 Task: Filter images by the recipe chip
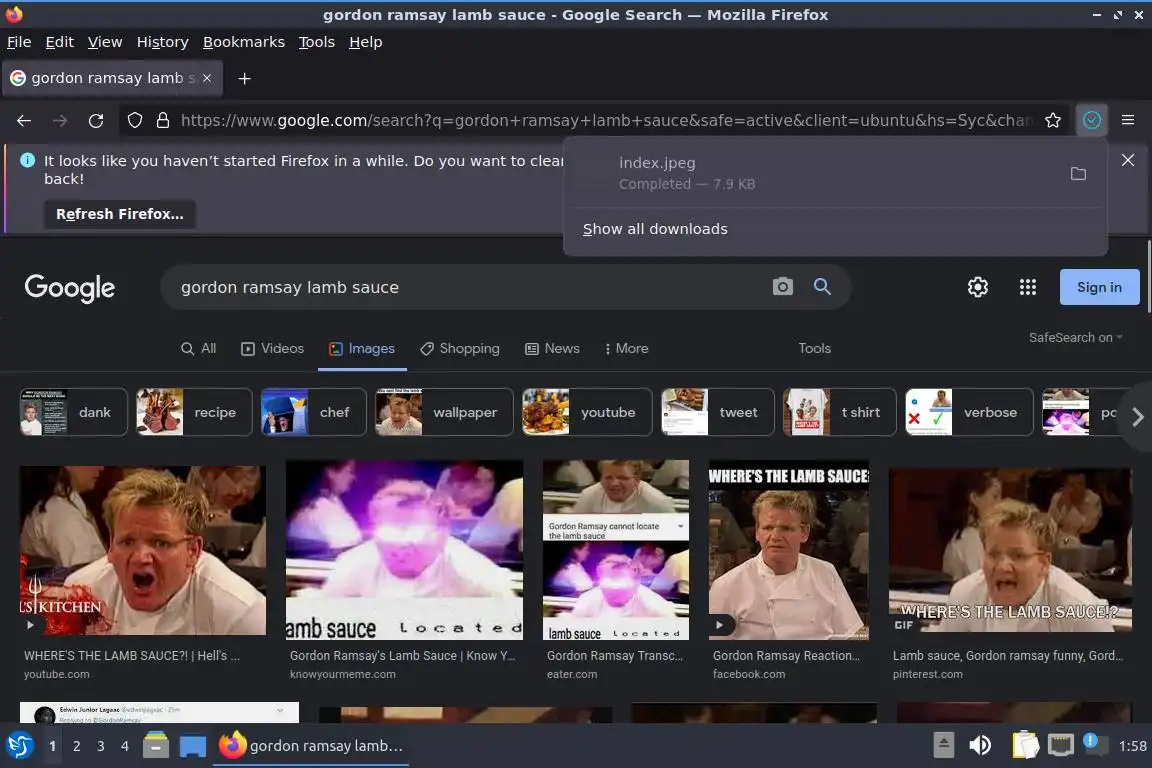click(194, 412)
